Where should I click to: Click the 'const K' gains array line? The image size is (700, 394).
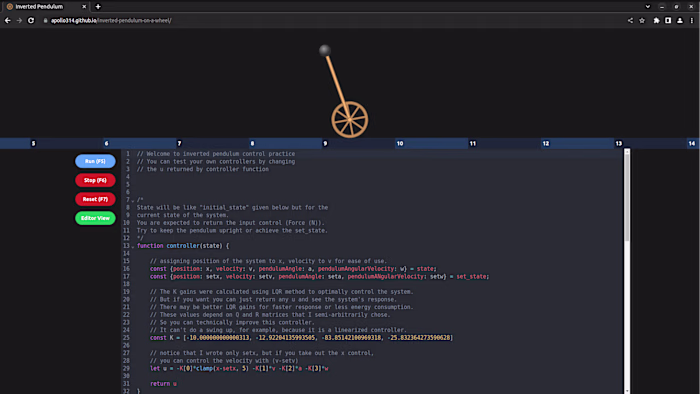point(301,338)
